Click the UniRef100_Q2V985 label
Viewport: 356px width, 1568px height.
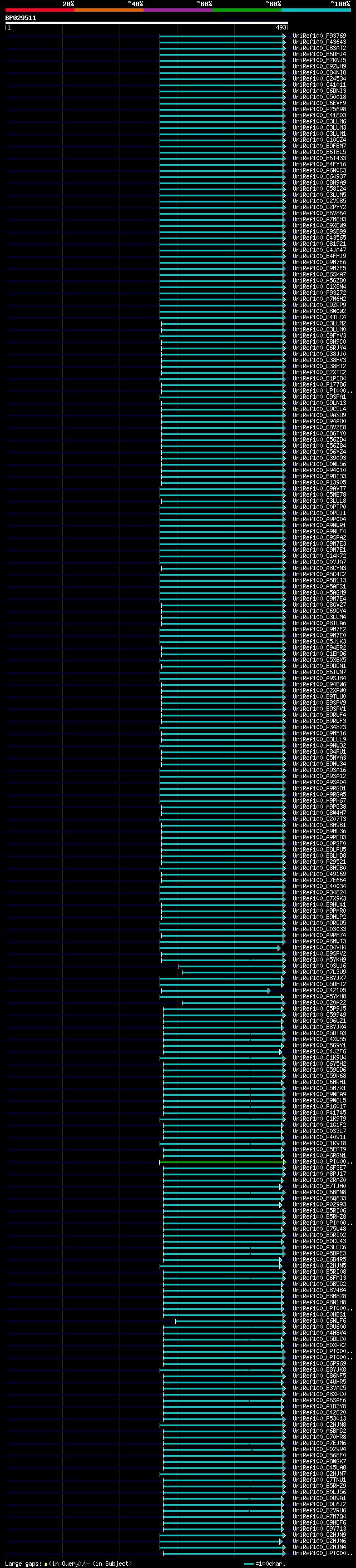click(319, 201)
